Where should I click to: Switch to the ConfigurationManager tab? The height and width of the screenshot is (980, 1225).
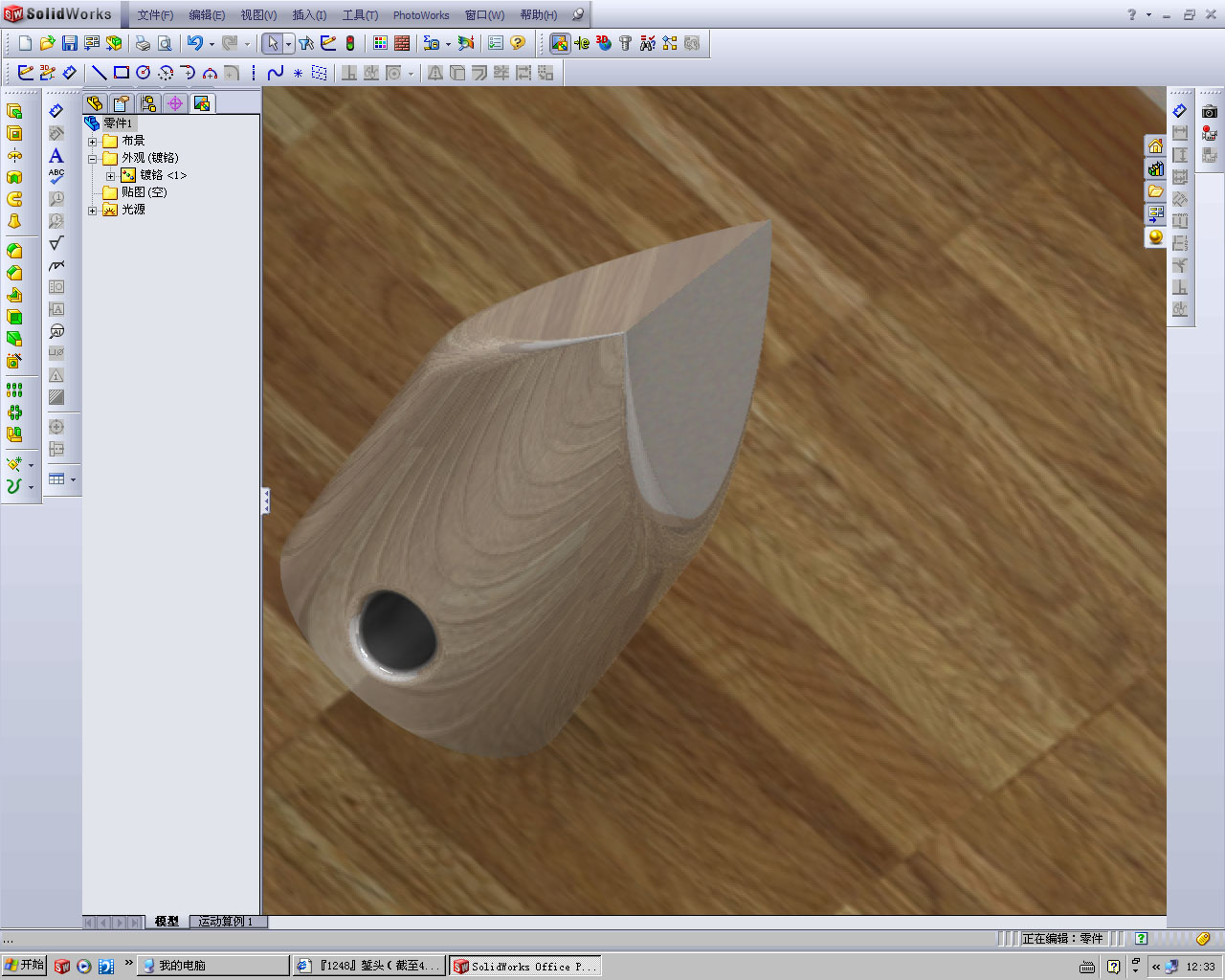click(x=148, y=103)
